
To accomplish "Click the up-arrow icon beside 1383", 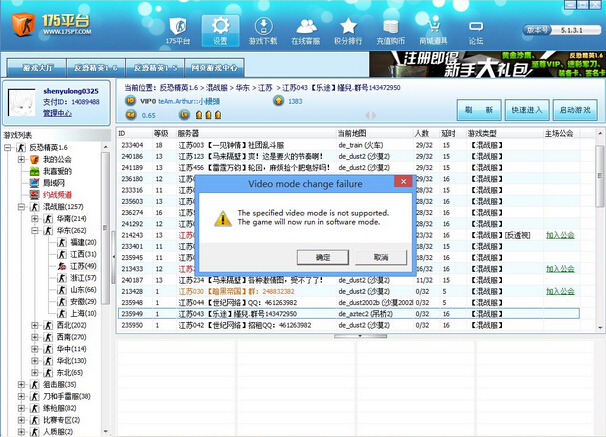I will (278, 101).
